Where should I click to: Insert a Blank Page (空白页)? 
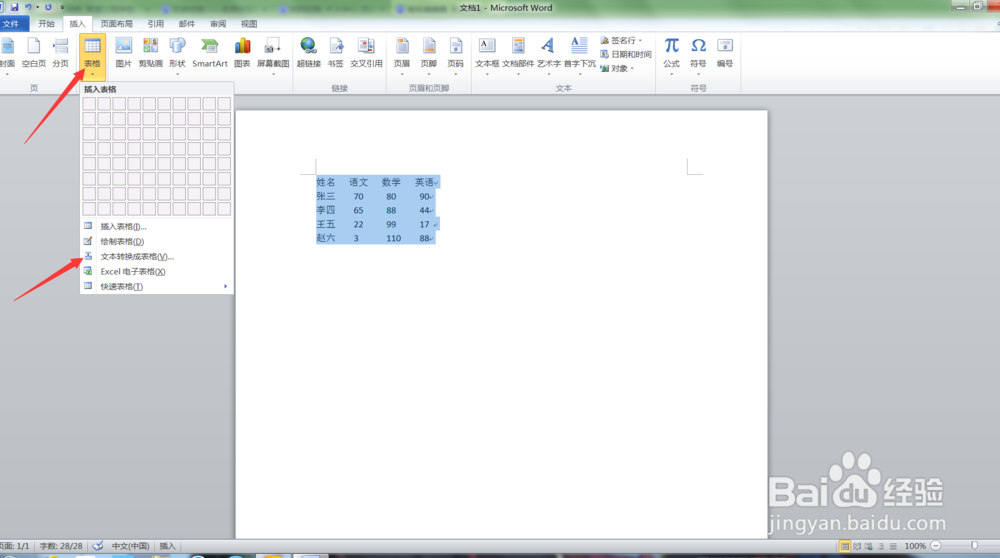pyautogui.click(x=34, y=53)
